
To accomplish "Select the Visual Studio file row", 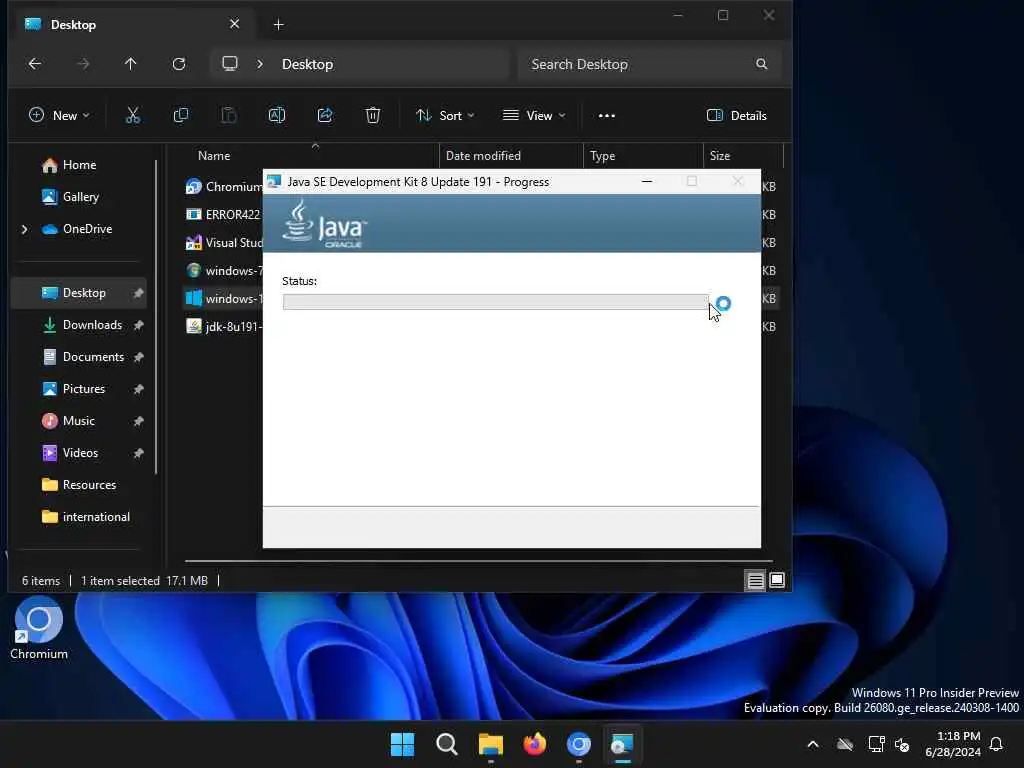I will point(223,243).
